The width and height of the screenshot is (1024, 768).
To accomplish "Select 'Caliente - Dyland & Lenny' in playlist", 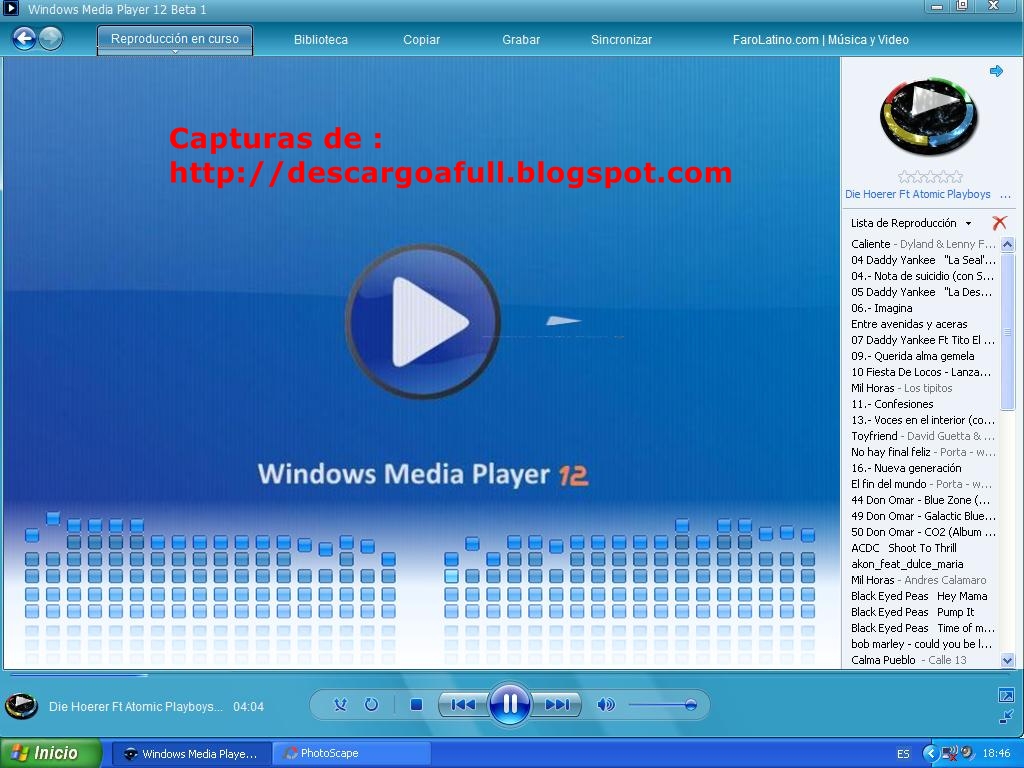I will pos(923,244).
